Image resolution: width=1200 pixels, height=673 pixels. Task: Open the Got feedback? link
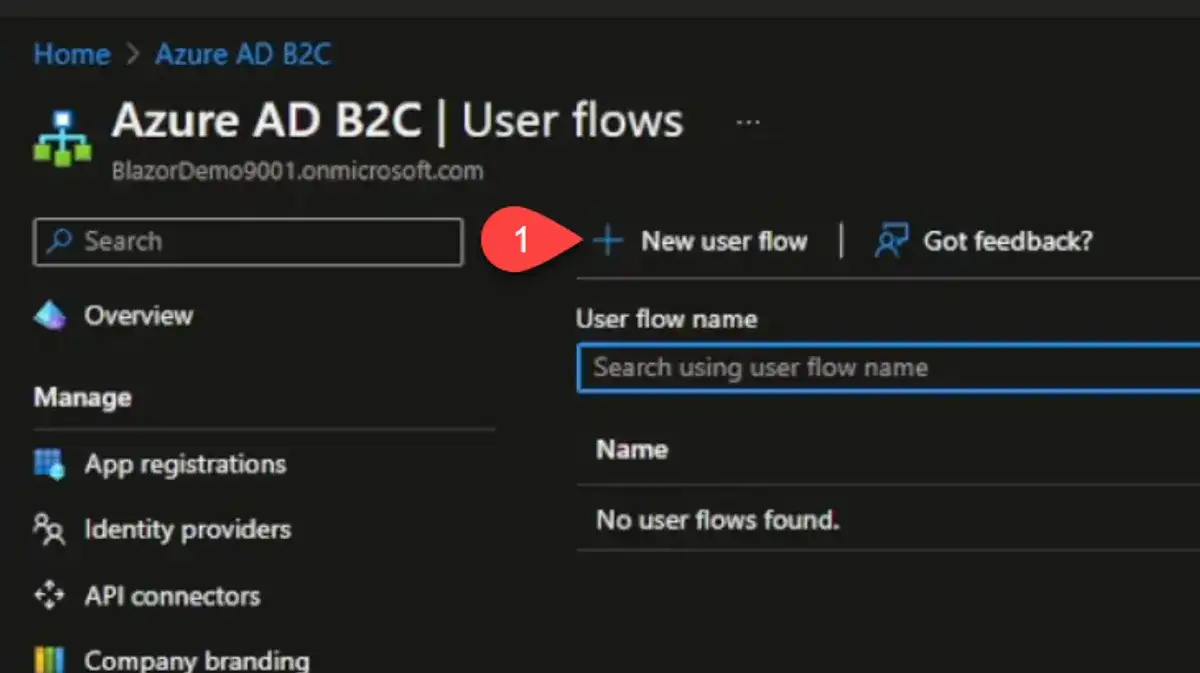[x=1007, y=241]
